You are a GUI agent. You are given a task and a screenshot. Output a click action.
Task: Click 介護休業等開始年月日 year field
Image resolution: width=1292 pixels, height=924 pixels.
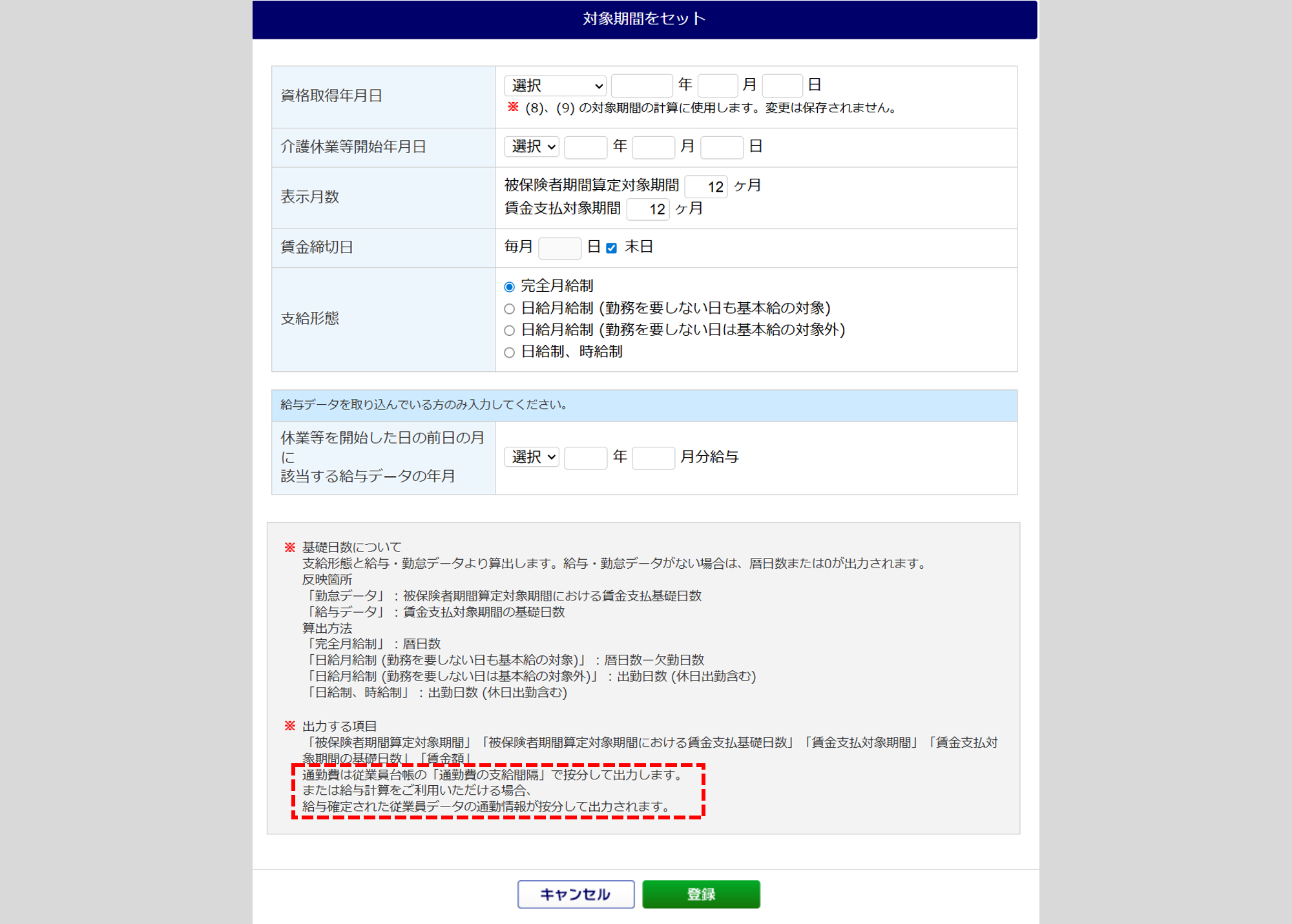tap(585, 147)
